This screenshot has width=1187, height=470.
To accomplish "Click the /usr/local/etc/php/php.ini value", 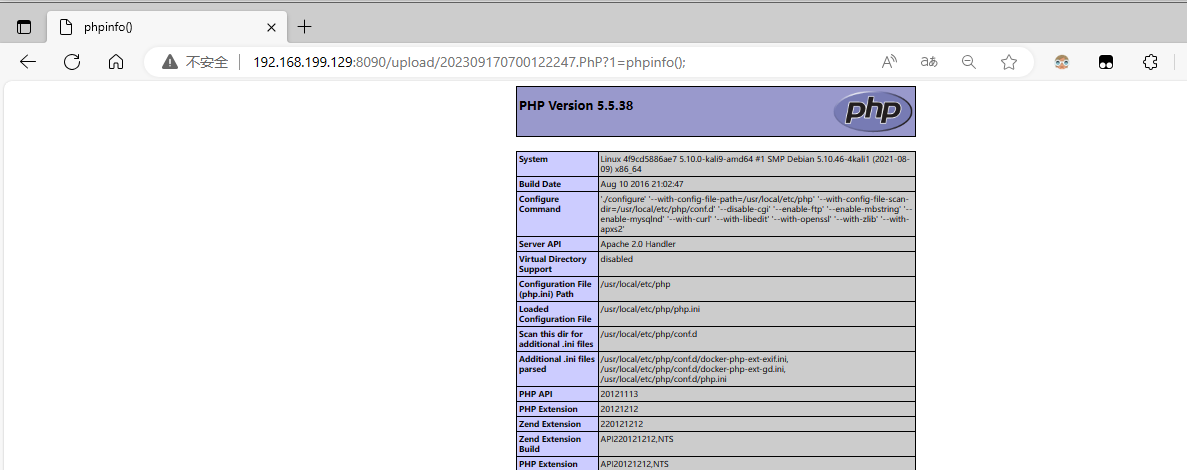I will coord(756,314).
